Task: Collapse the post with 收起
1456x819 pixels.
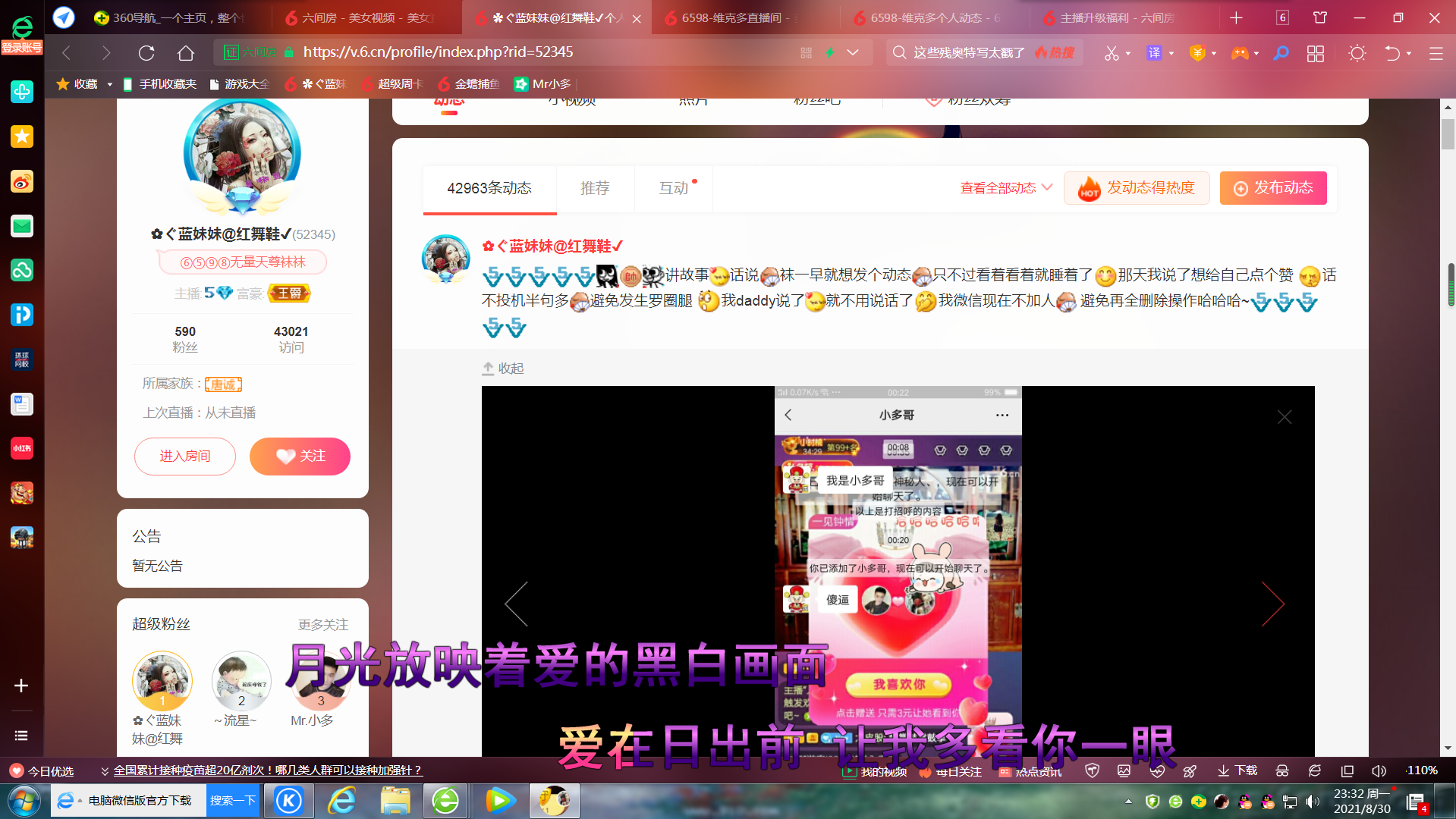Action: [503, 369]
